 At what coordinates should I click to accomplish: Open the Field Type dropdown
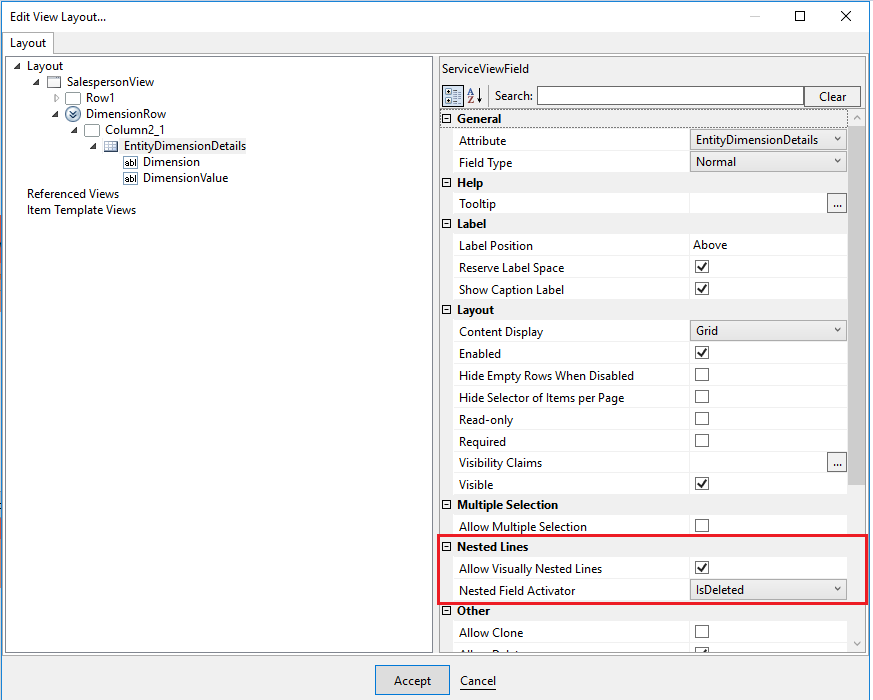768,161
